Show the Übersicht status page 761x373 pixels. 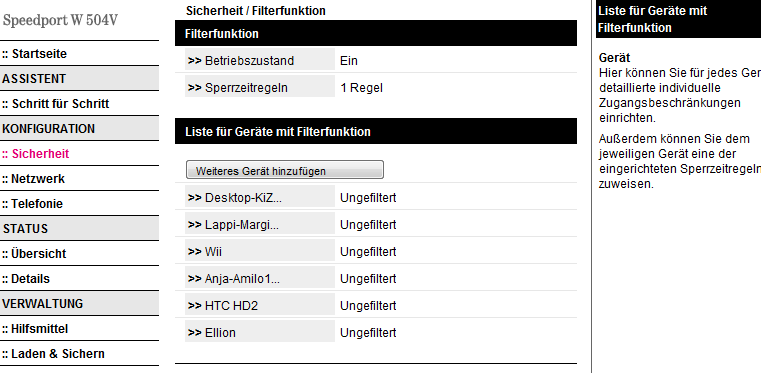(x=33, y=254)
